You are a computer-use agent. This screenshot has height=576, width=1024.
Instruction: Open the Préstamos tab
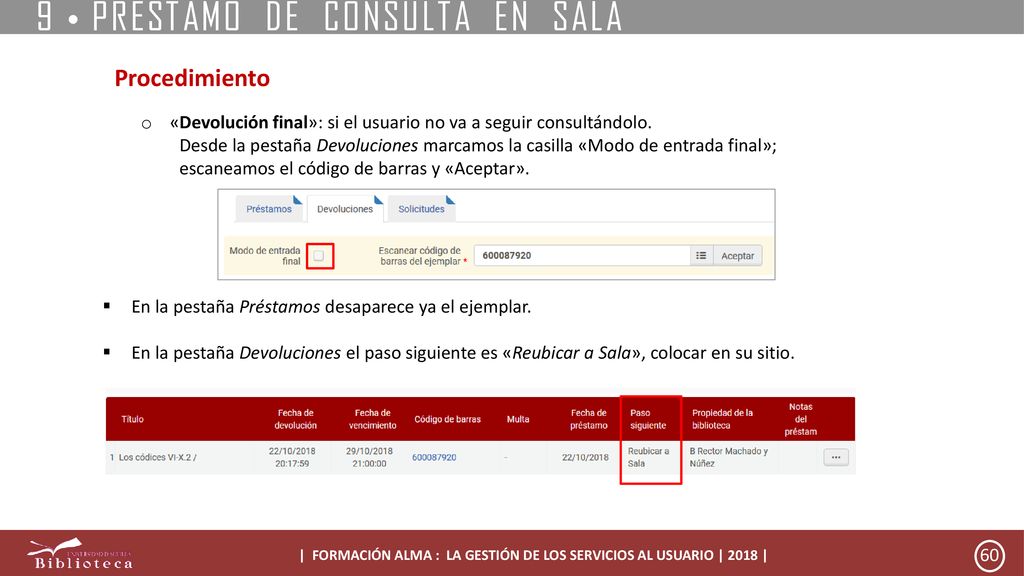point(268,209)
